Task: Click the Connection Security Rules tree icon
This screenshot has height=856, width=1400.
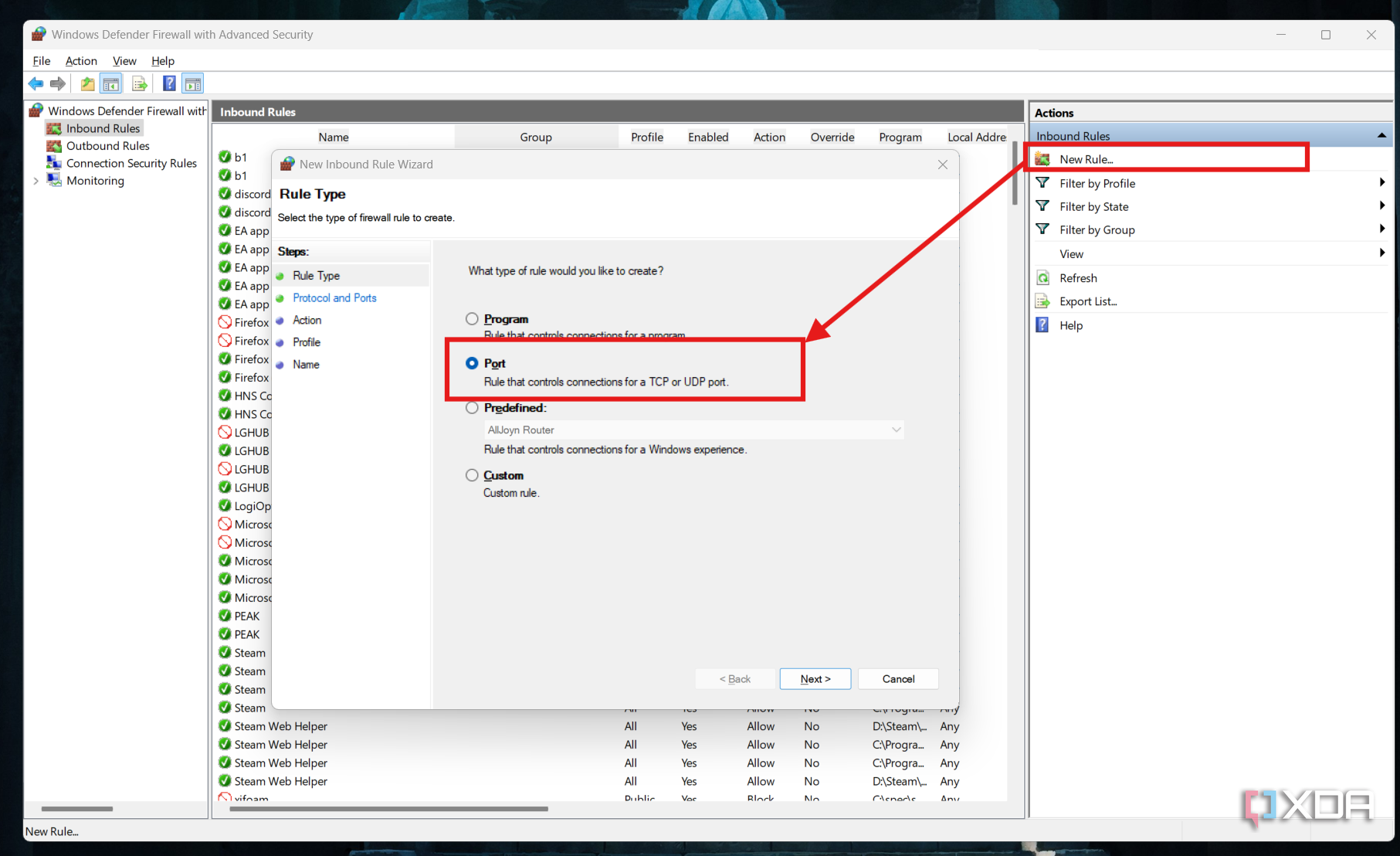Action: 53,163
